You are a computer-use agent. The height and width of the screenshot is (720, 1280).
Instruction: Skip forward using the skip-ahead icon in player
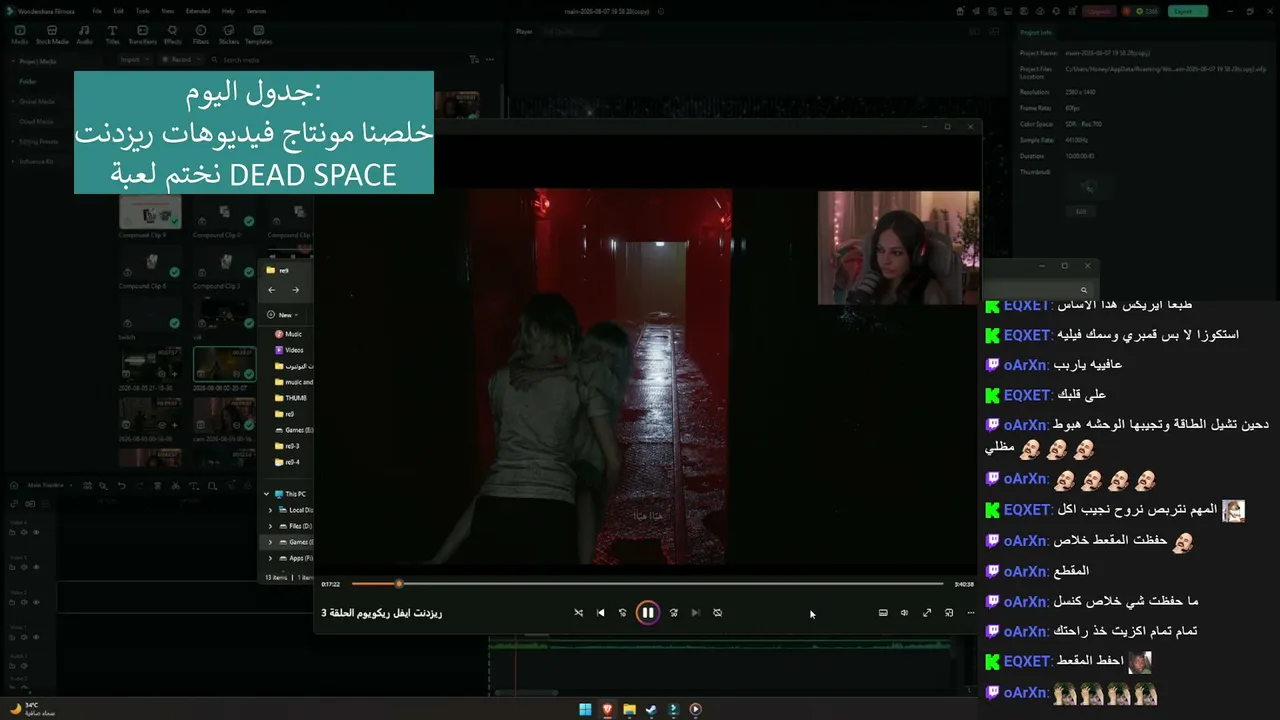click(673, 613)
